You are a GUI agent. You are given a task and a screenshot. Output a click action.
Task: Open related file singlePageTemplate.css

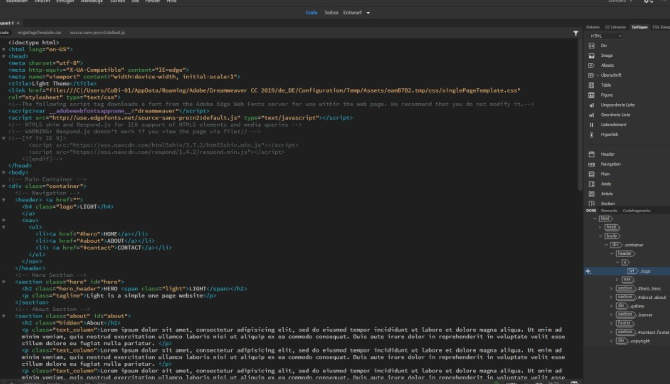pos(39,33)
